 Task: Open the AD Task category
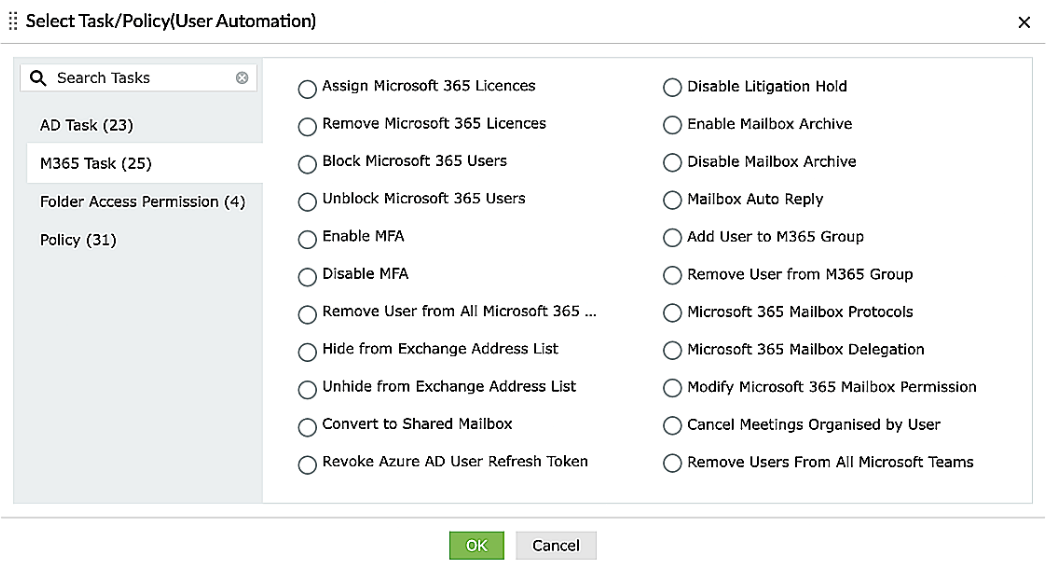(x=86, y=125)
